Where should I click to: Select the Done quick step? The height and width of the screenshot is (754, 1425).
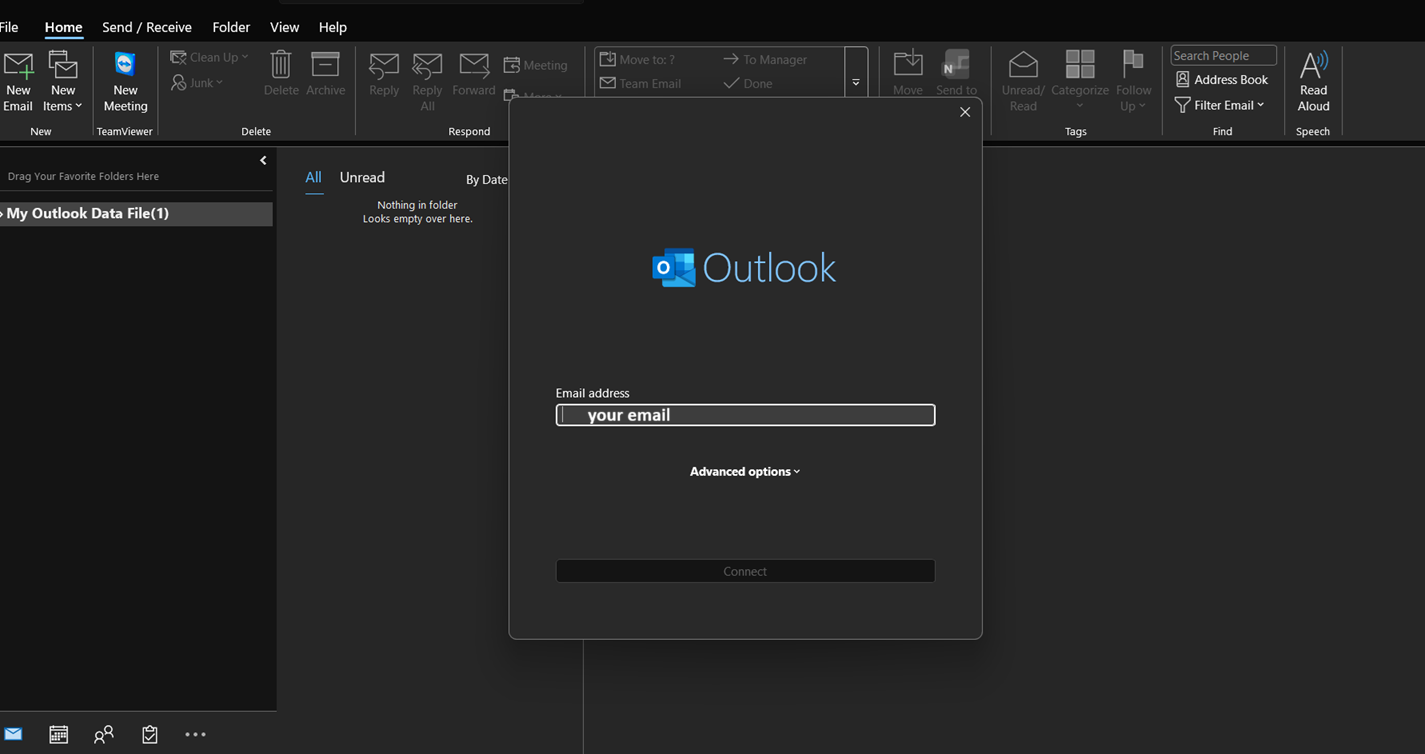click(748, 83)
